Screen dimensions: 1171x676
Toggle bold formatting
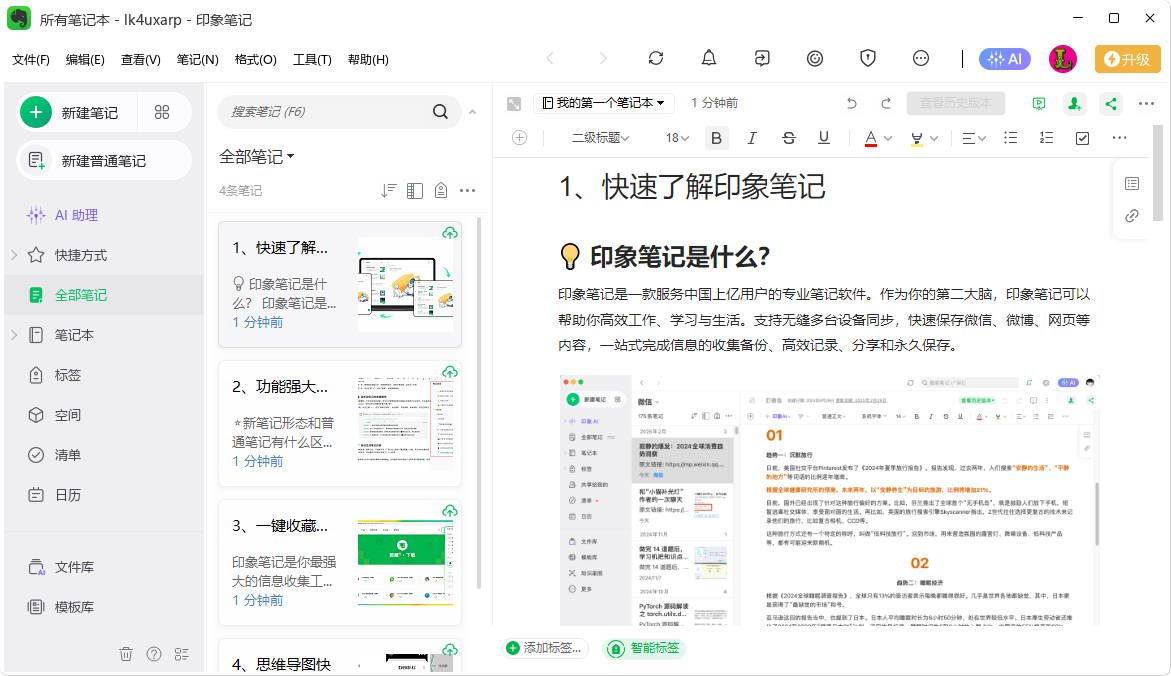click(716, 138)
